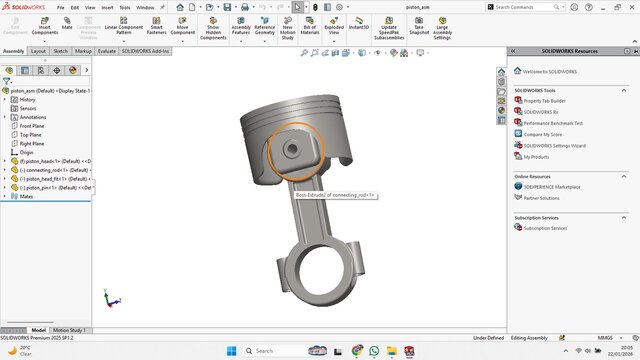Open Linear Component Pattern tool
Screen dimensions: 640x360
(x=124, y=25)
